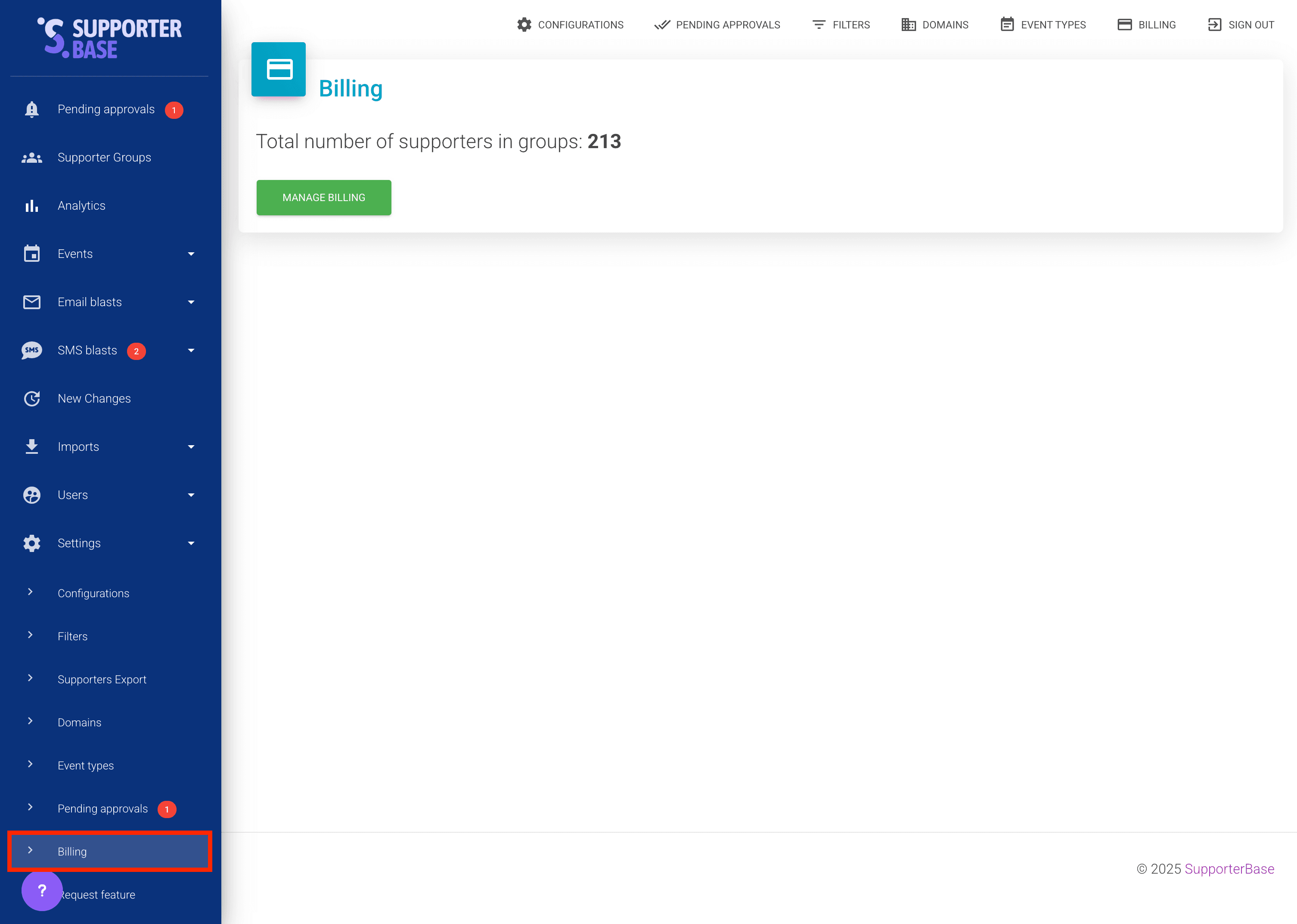Expand the Users dropdown arrow

(x=191, y=494)
